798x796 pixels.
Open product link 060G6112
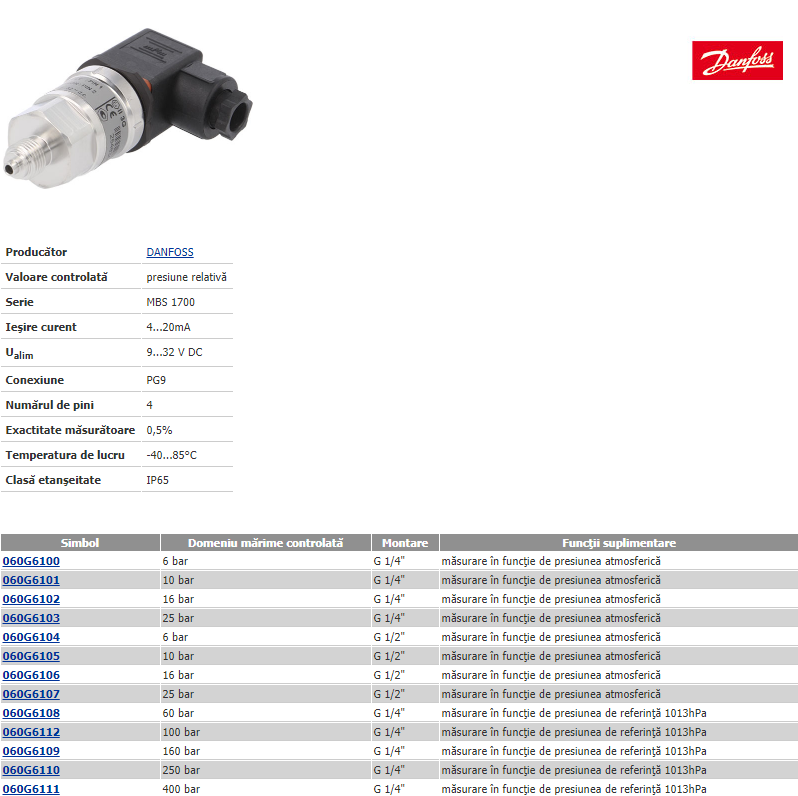31,732
